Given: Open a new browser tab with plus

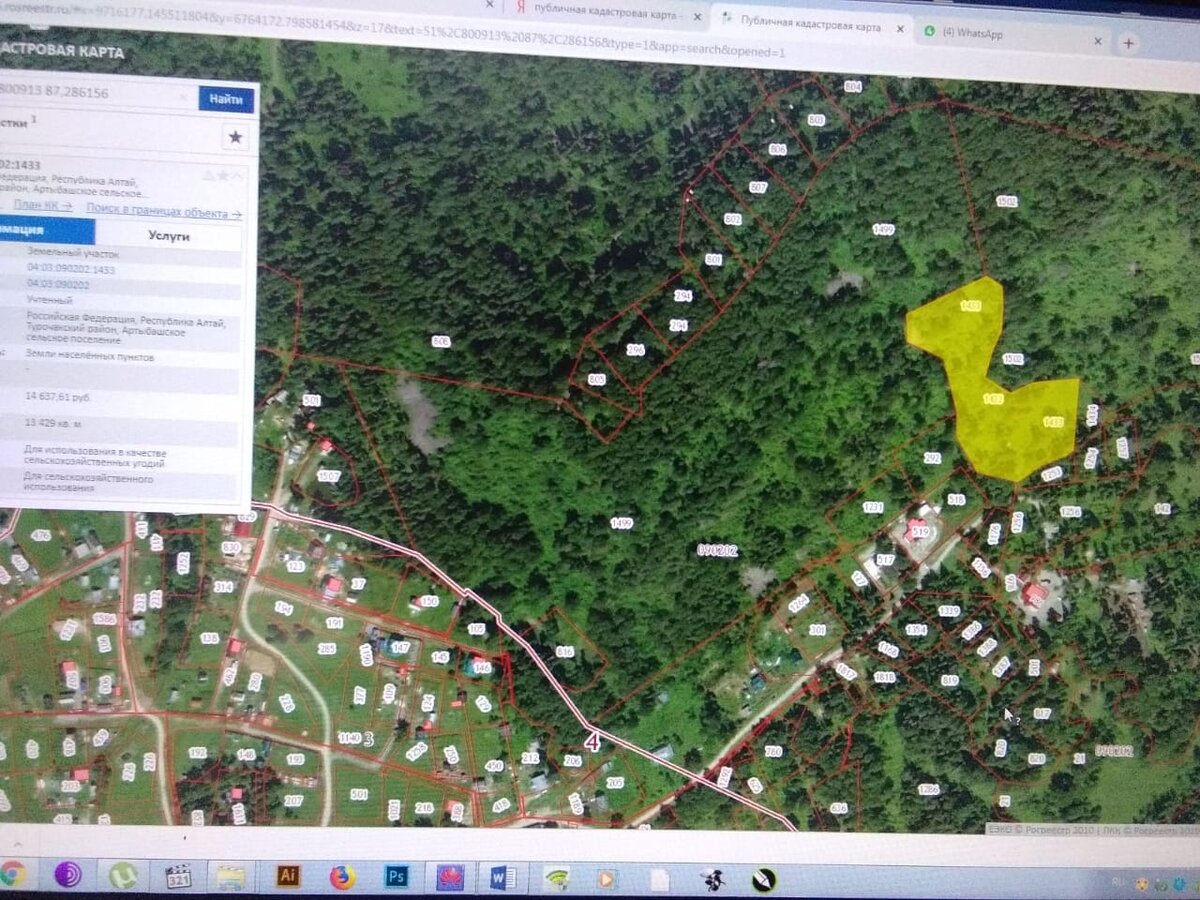Looking at the screenshot, I should [x=1129, y=43].
